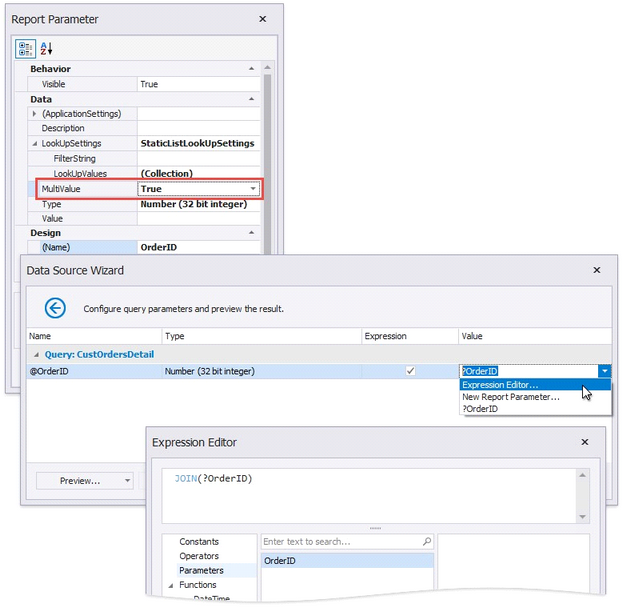
Task: Click the Alphabetical sort icon in property grid
Action: (x=46, y=48)
